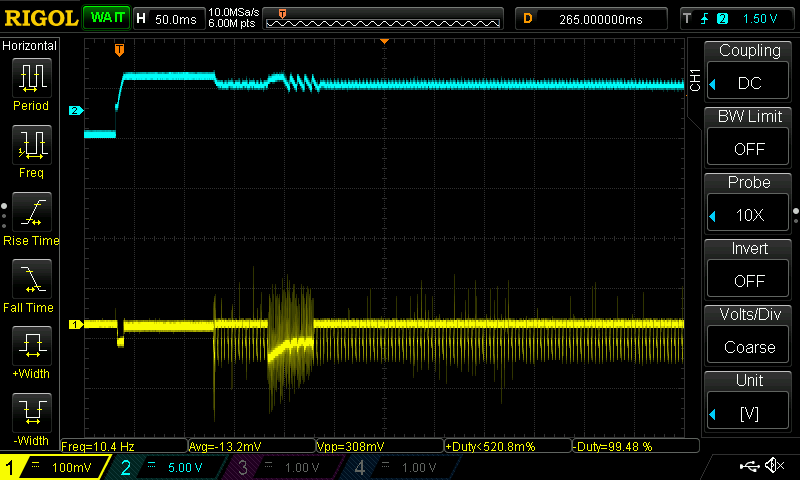Select the Fall Time measurement icon
Viewport: 800px width, 480px height.
tap(32, 279)
